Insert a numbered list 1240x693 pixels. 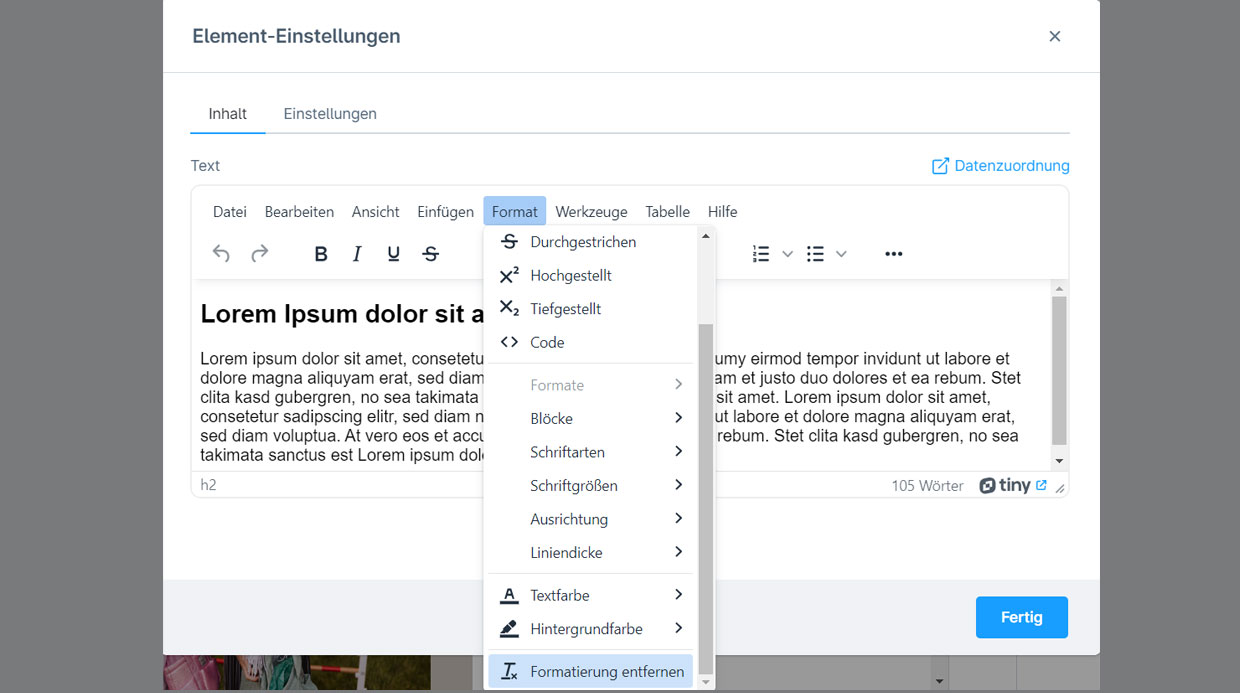coord(761,254)
